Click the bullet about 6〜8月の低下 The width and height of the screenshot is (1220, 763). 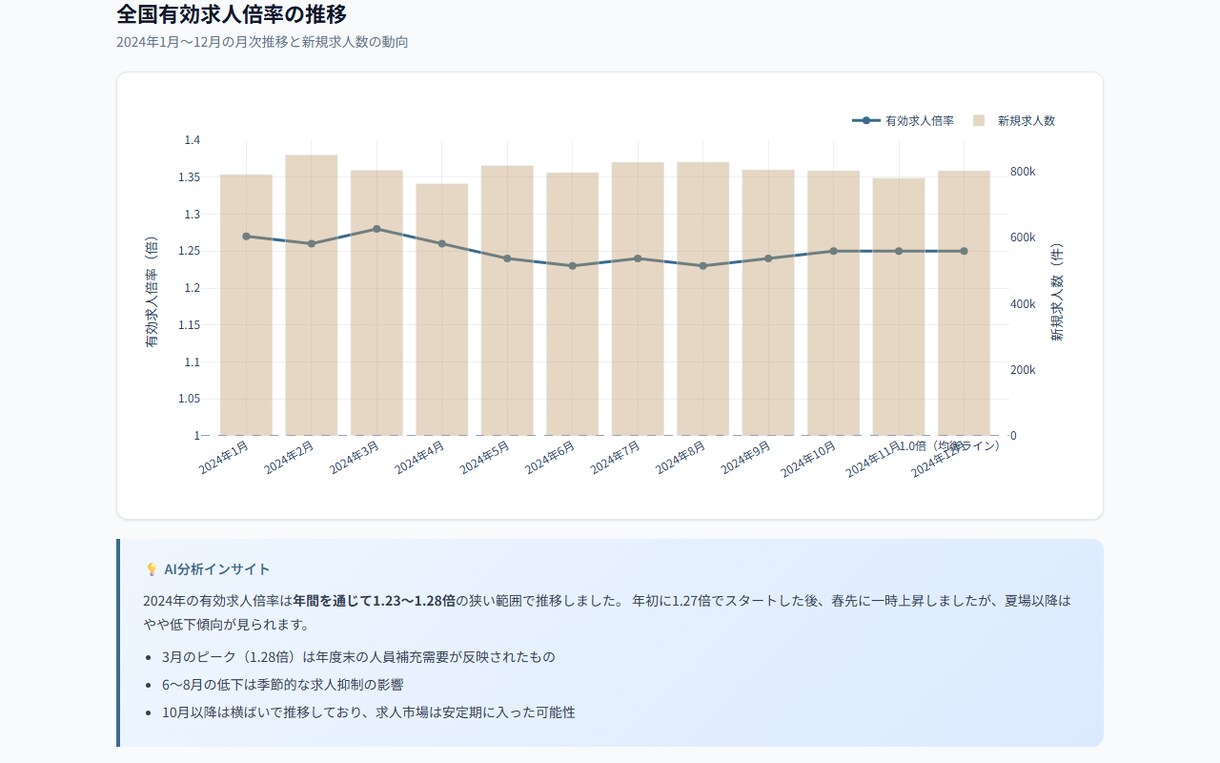[282, 685]
